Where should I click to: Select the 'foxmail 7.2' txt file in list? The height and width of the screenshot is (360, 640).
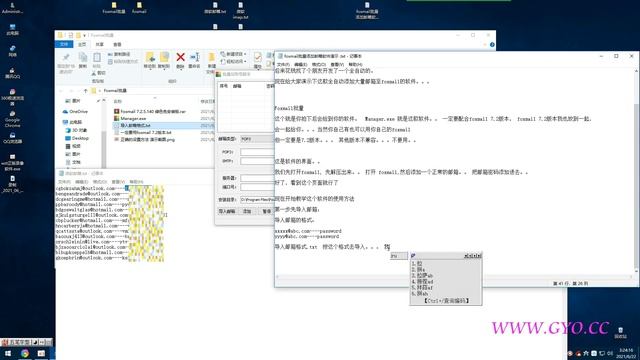tap(143, 133)
